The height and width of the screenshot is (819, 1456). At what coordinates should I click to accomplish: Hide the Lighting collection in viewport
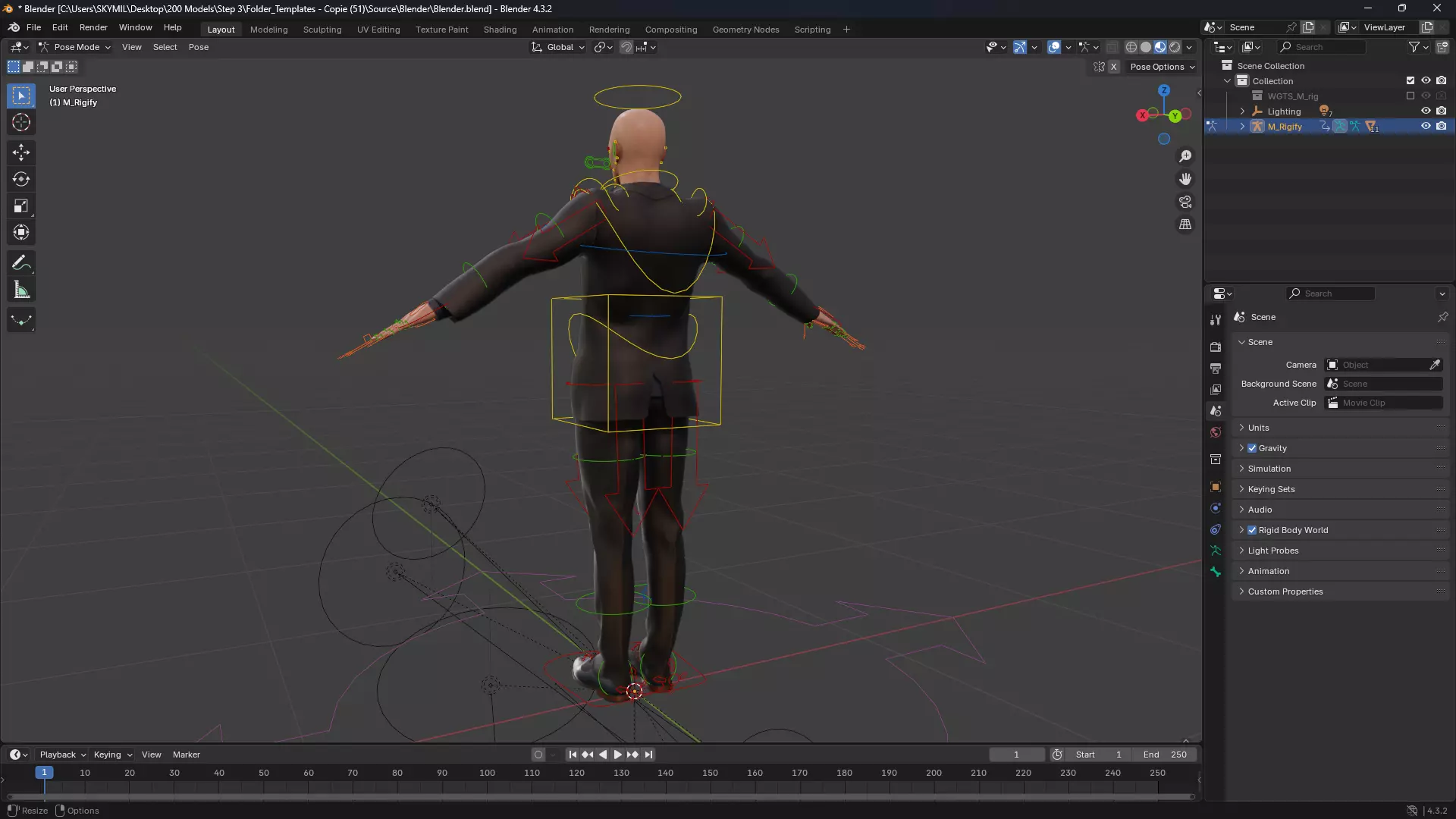1426,111
